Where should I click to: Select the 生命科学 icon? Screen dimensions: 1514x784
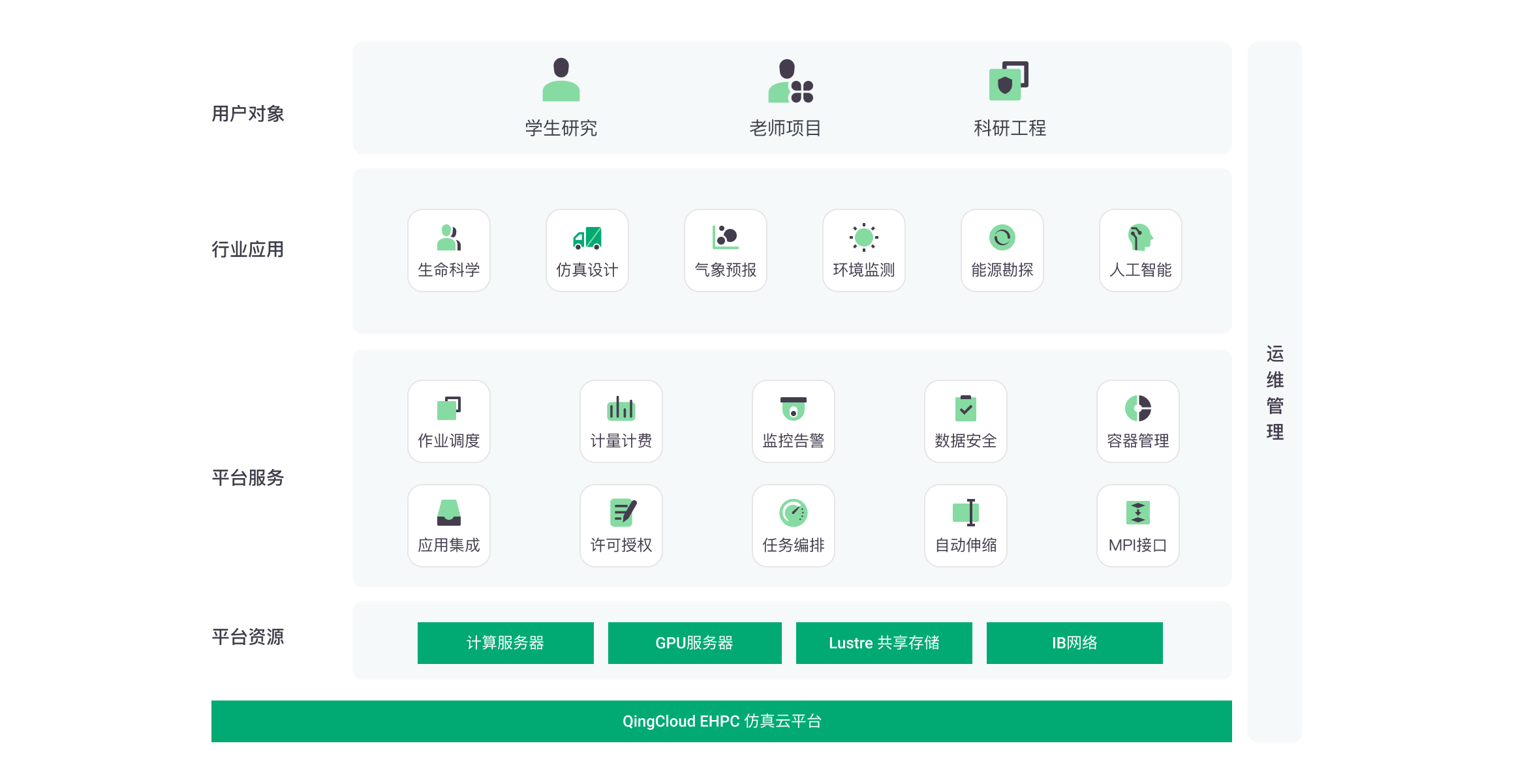[449, 237]
